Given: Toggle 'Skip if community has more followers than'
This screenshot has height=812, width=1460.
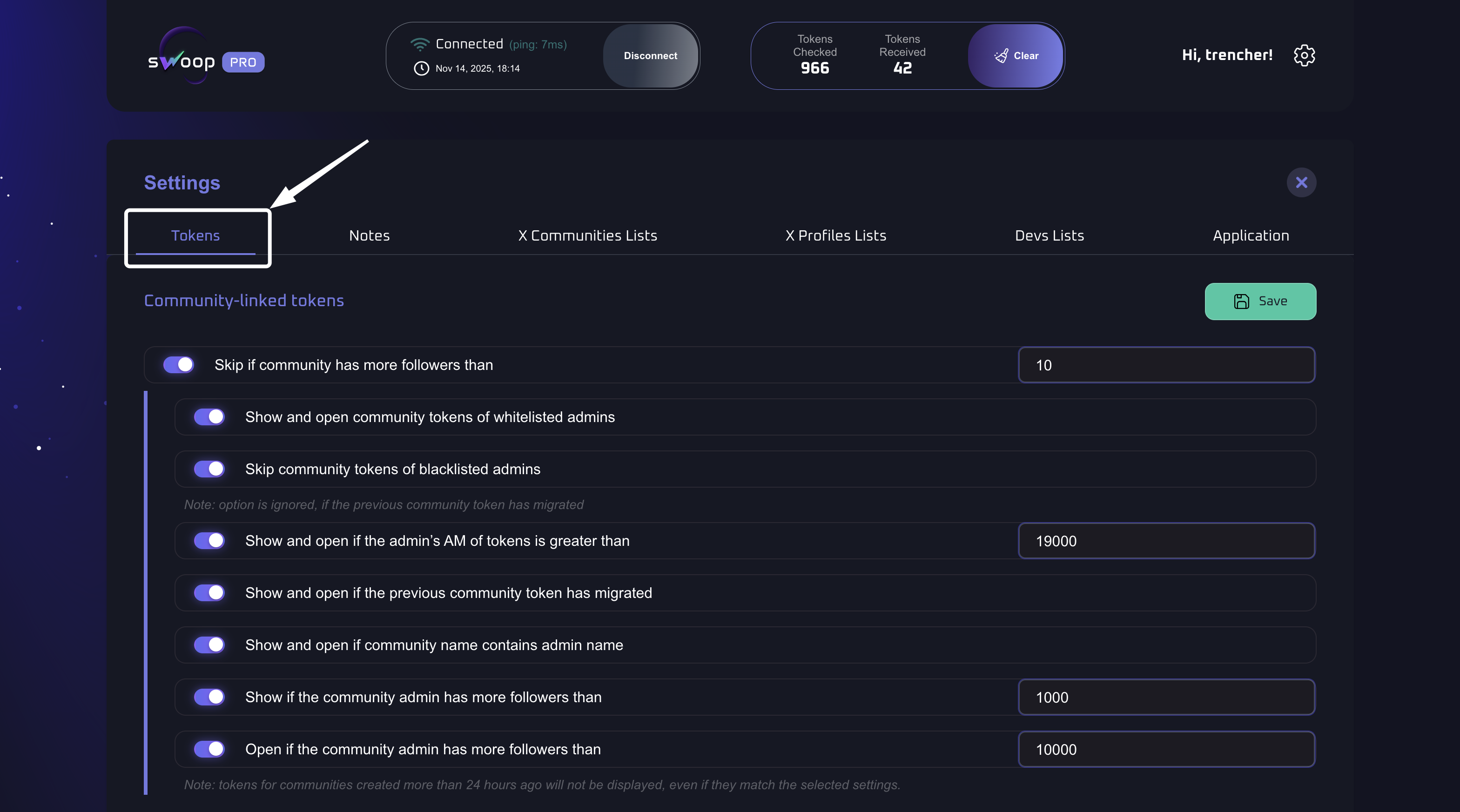Looking at the screenshot, I should pos(179,364).
